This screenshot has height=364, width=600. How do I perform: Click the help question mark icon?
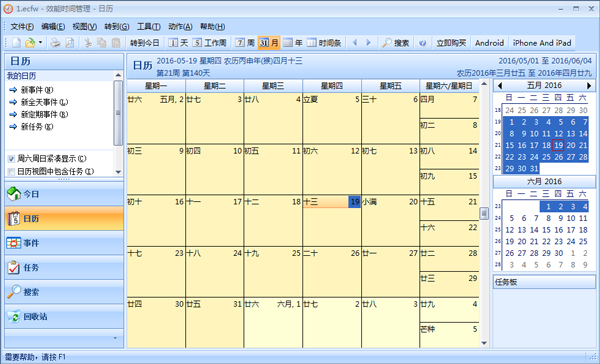(x=422, y=43)
